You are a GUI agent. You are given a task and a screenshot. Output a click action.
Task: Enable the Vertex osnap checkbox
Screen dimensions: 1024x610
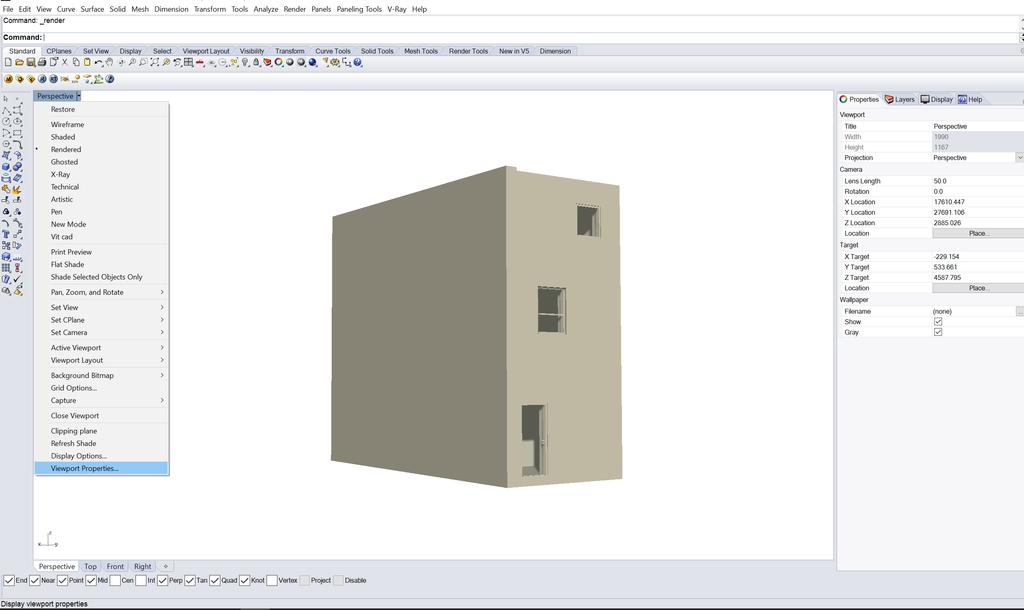pyautogui.click(x=272, y=580)
